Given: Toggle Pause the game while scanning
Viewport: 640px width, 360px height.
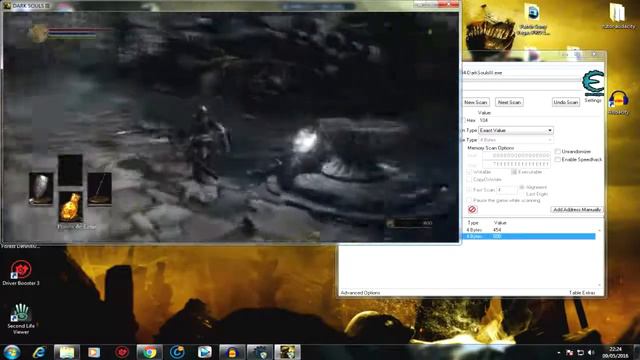Looking at the screenshot, I should click(x=469, y=200).
